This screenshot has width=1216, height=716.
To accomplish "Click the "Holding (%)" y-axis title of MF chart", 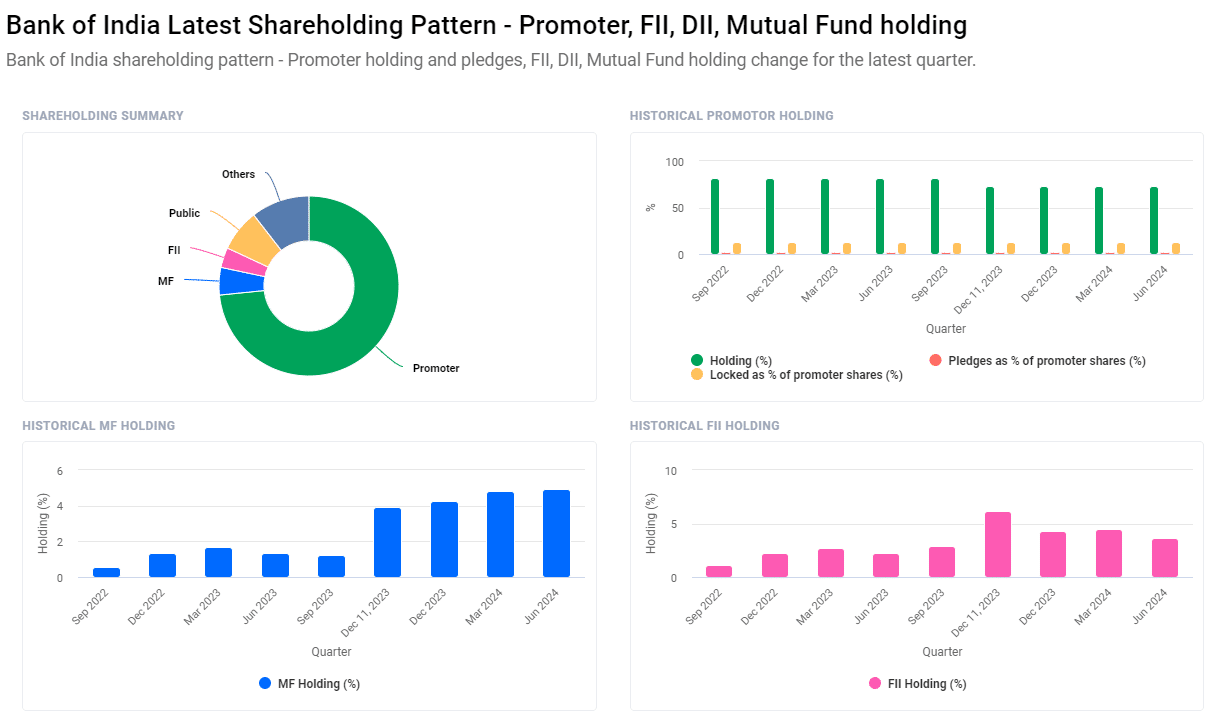I will (43, 523).
